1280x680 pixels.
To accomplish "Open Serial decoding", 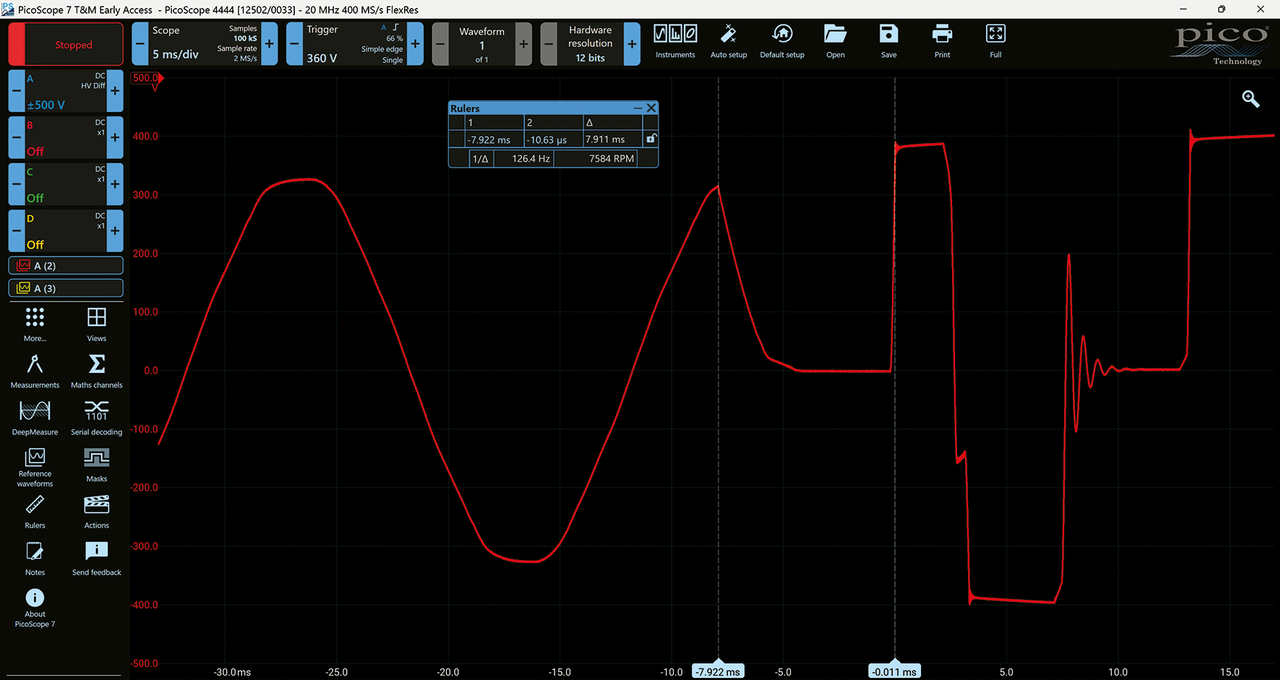I will pyautogui.click(x=97, y=418).
